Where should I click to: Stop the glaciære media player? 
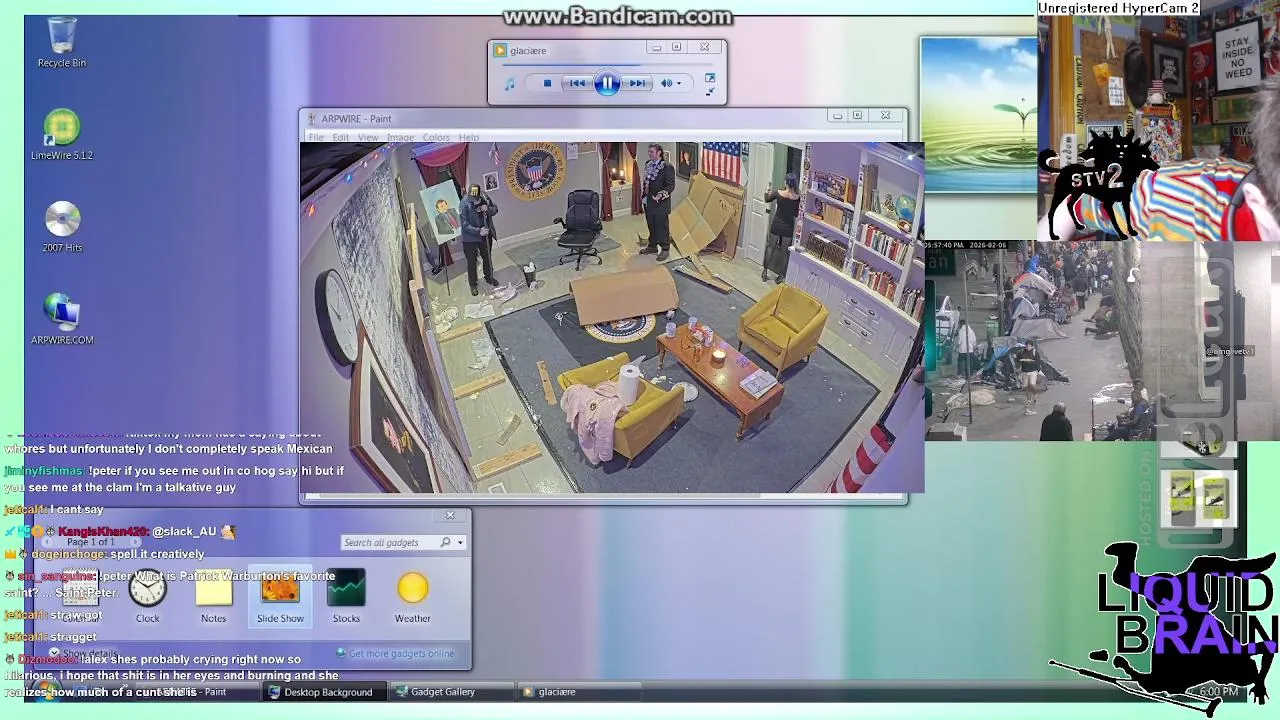tap(547, 83)
